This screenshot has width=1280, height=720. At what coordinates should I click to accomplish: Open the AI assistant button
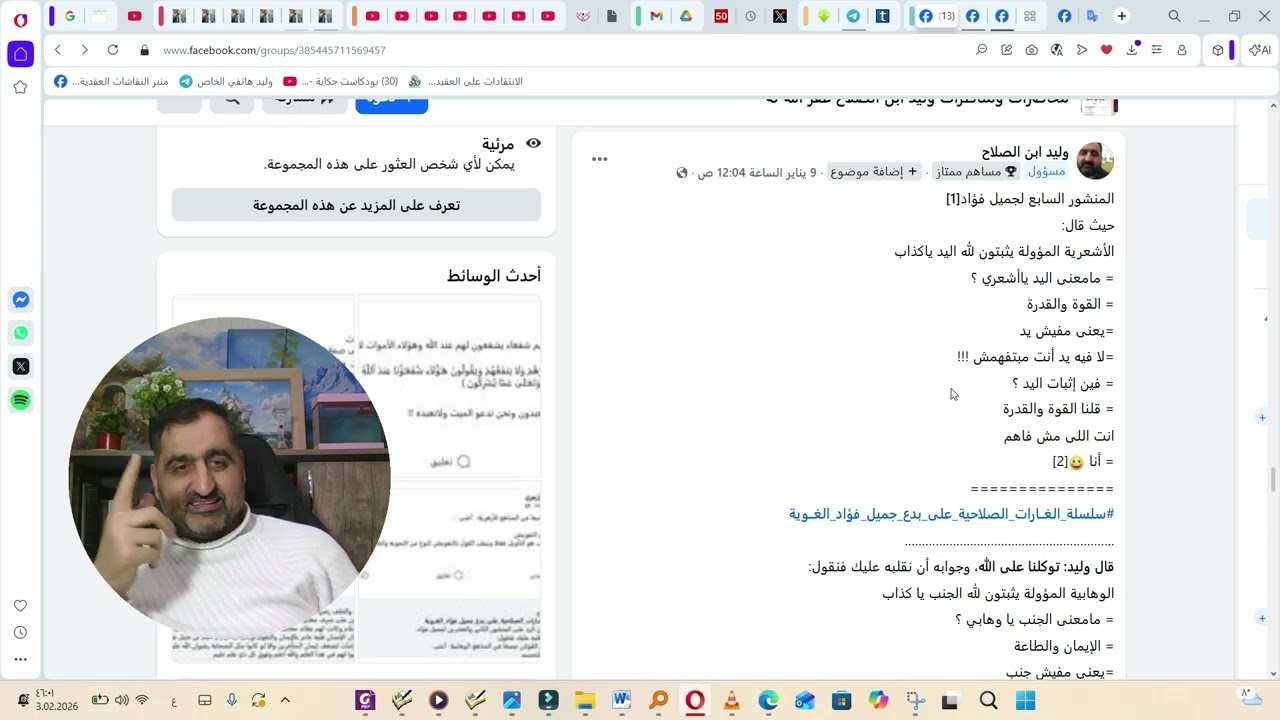[x=1258, y=50]
